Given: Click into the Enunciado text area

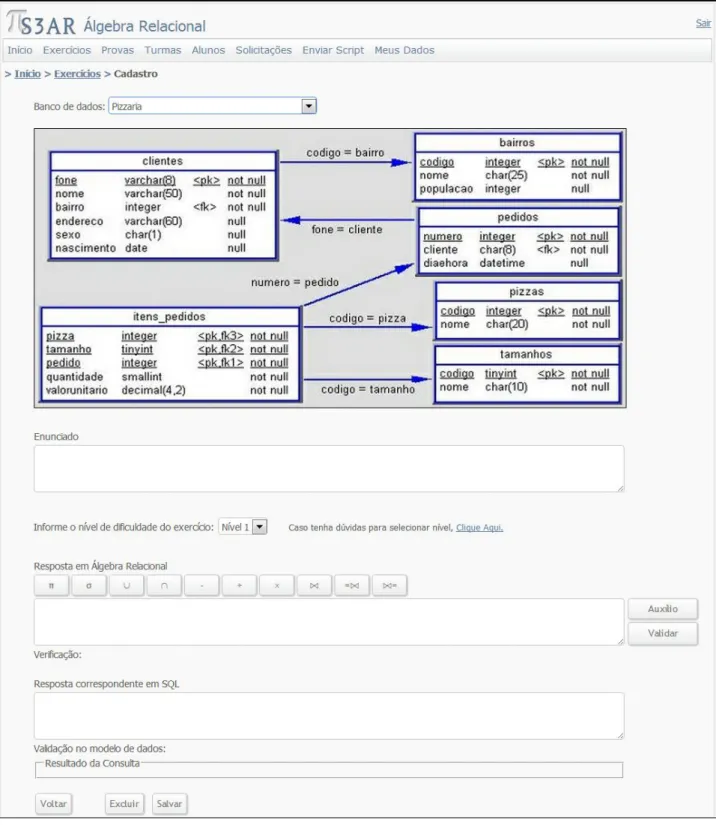Looking at the screenshot, I should pos(329,469).
